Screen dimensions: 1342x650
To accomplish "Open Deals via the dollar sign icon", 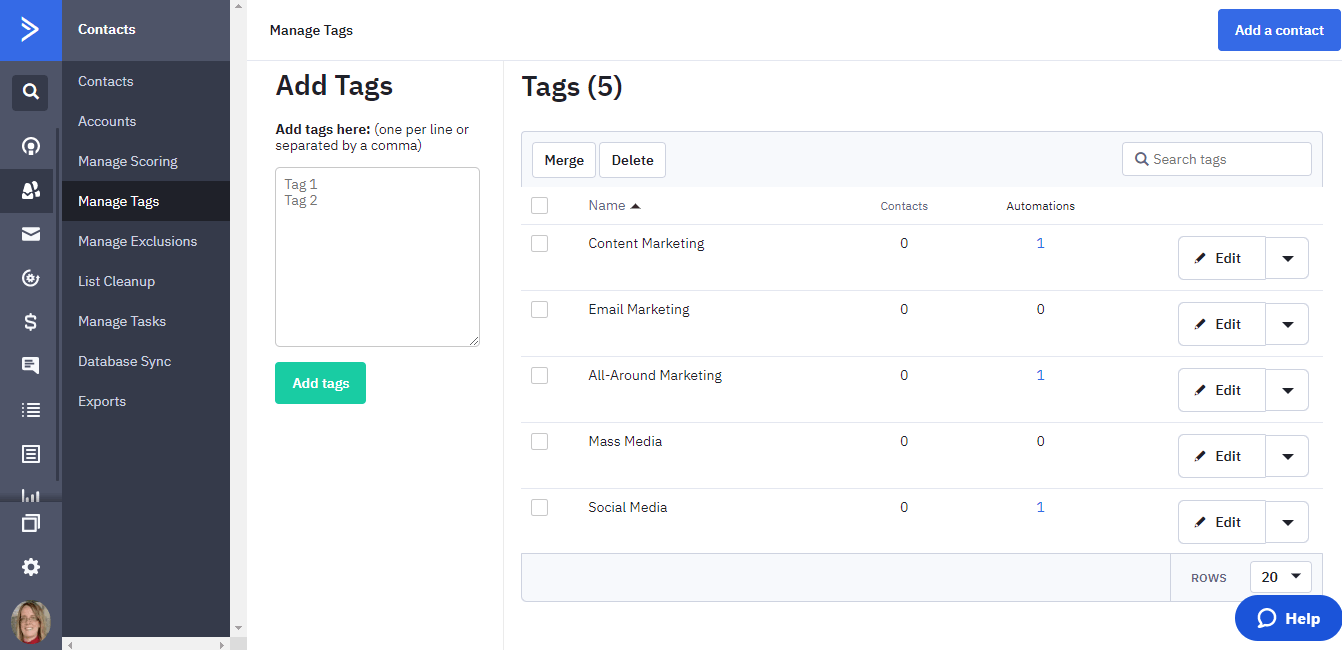I will click(31, 322).
